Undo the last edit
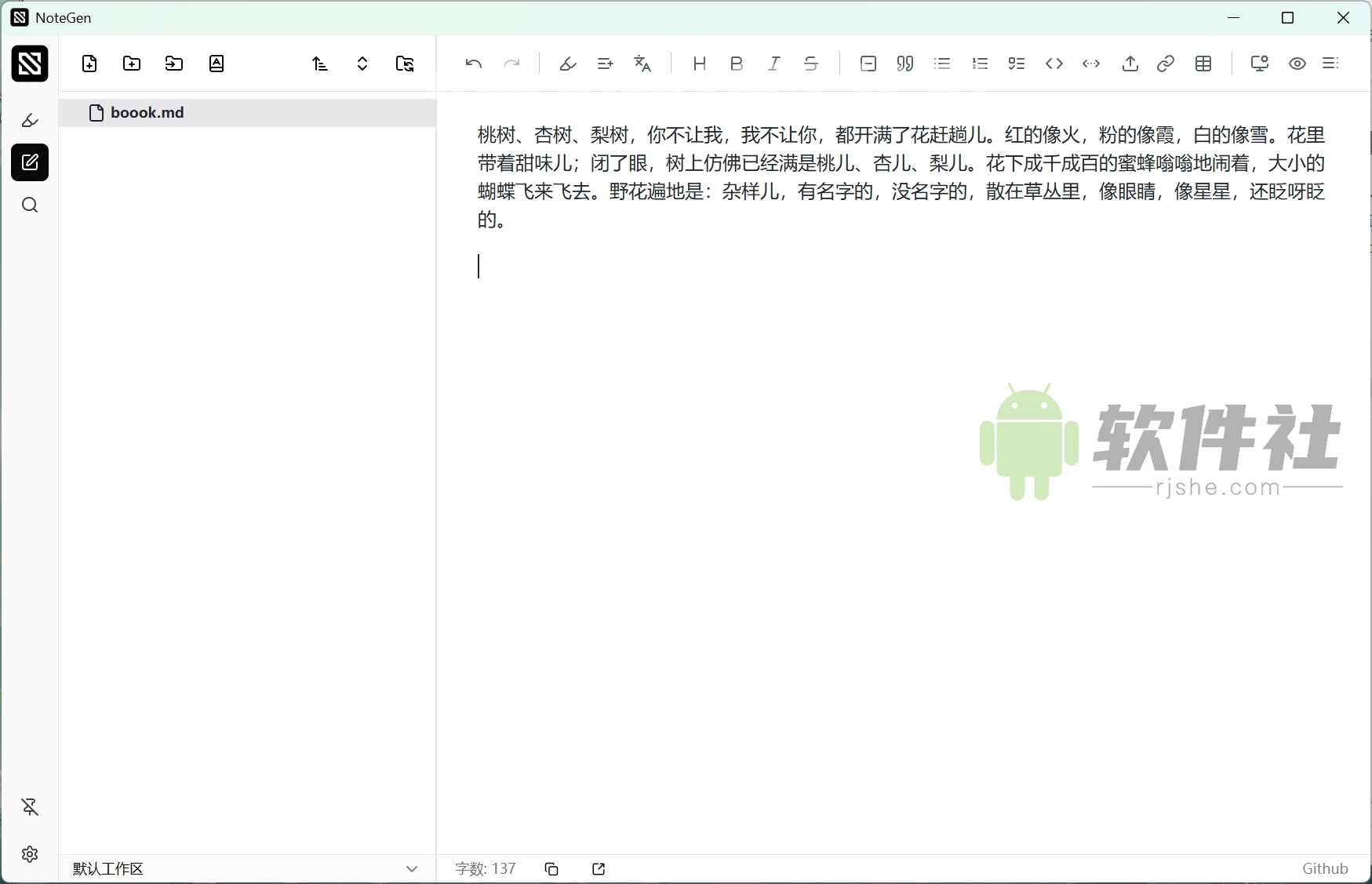This screenshot has width=1372, height=884. [x=473, y=64]
